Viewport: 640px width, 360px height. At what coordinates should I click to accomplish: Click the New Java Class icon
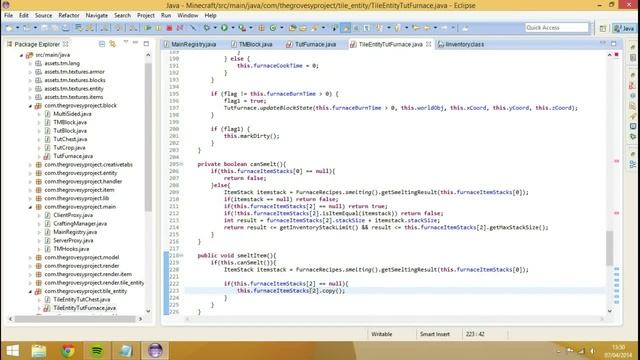tap(273, 28)
